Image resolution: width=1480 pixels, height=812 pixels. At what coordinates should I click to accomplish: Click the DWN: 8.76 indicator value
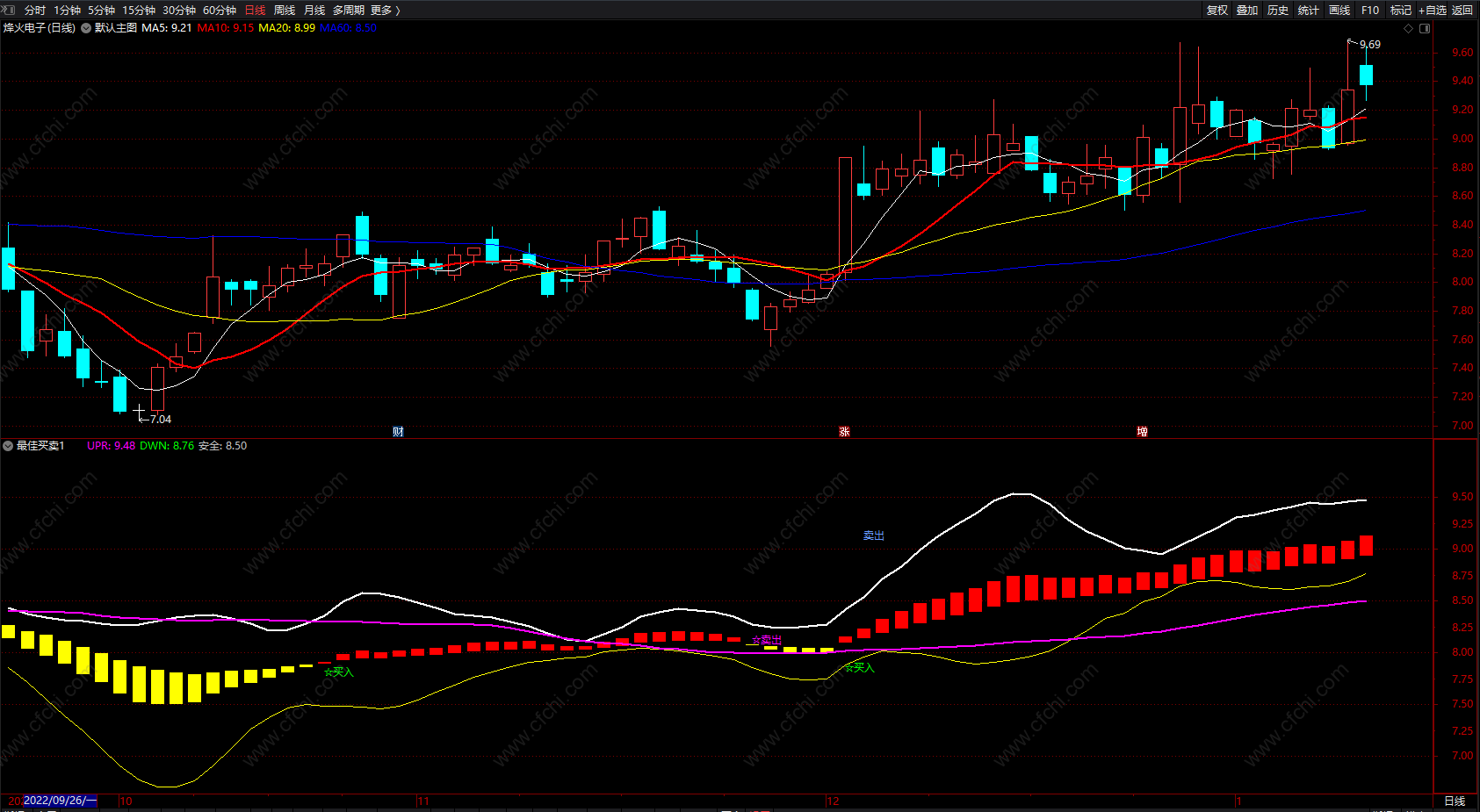click(x=167, y=446)
